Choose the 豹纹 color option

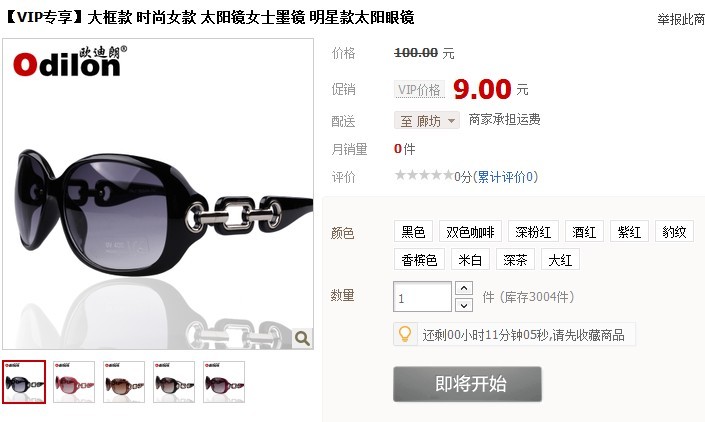pos(674,232)
